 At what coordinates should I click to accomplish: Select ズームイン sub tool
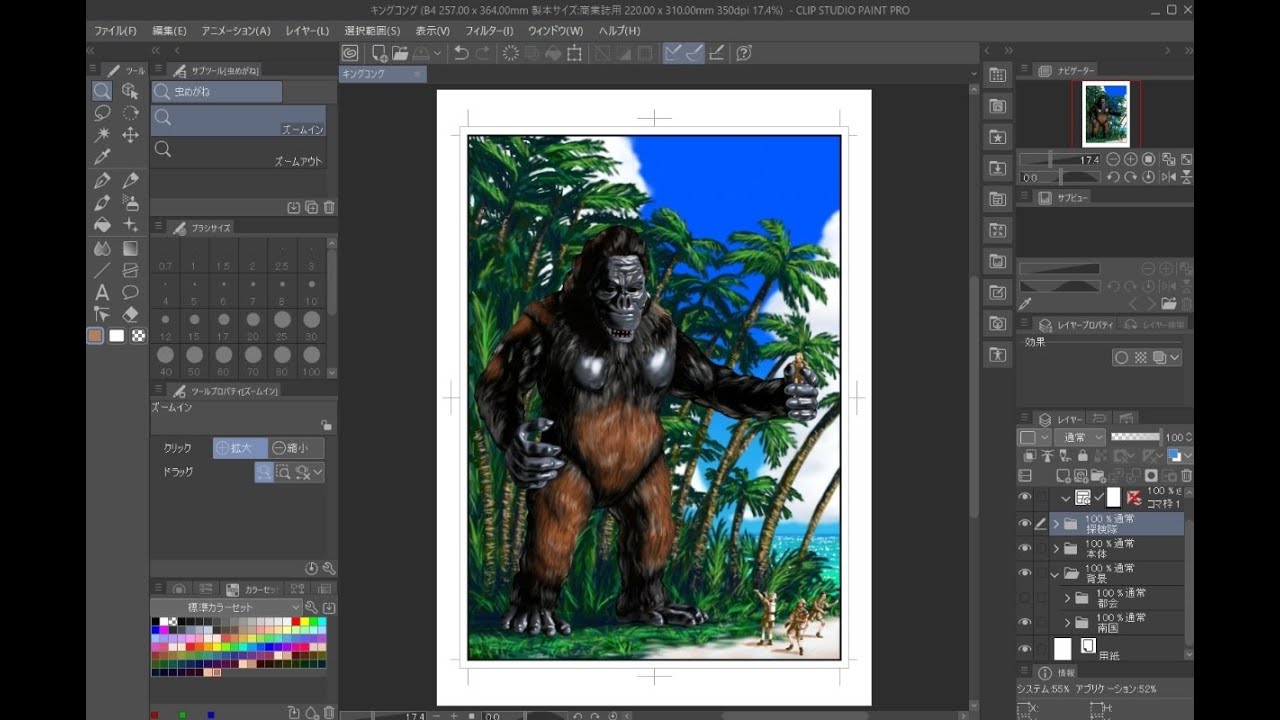[239, 121]
